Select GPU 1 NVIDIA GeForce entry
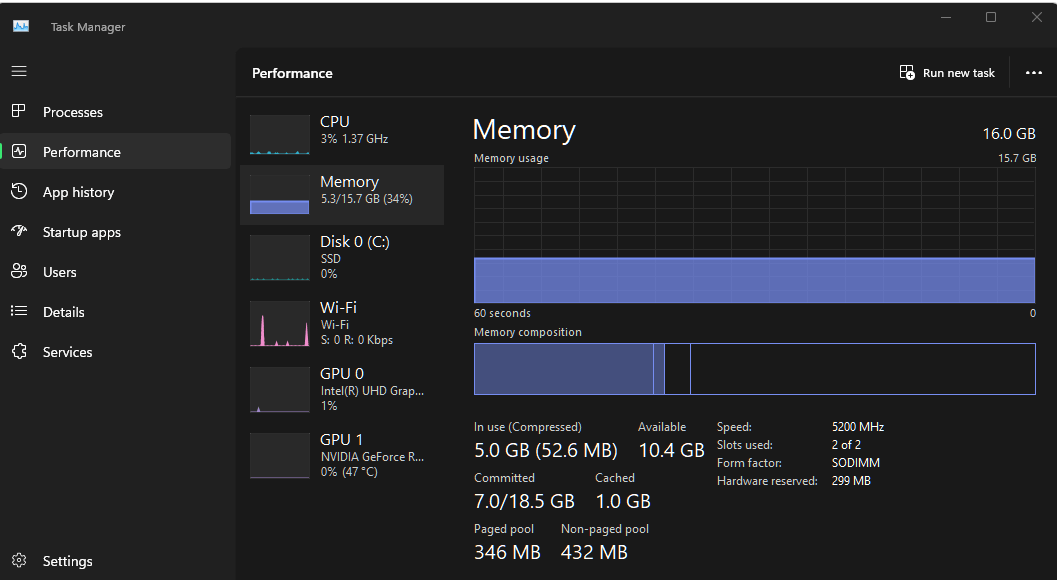Viewport: 1057px width, 580px height. pyautogui.click(x=342, y=455)
